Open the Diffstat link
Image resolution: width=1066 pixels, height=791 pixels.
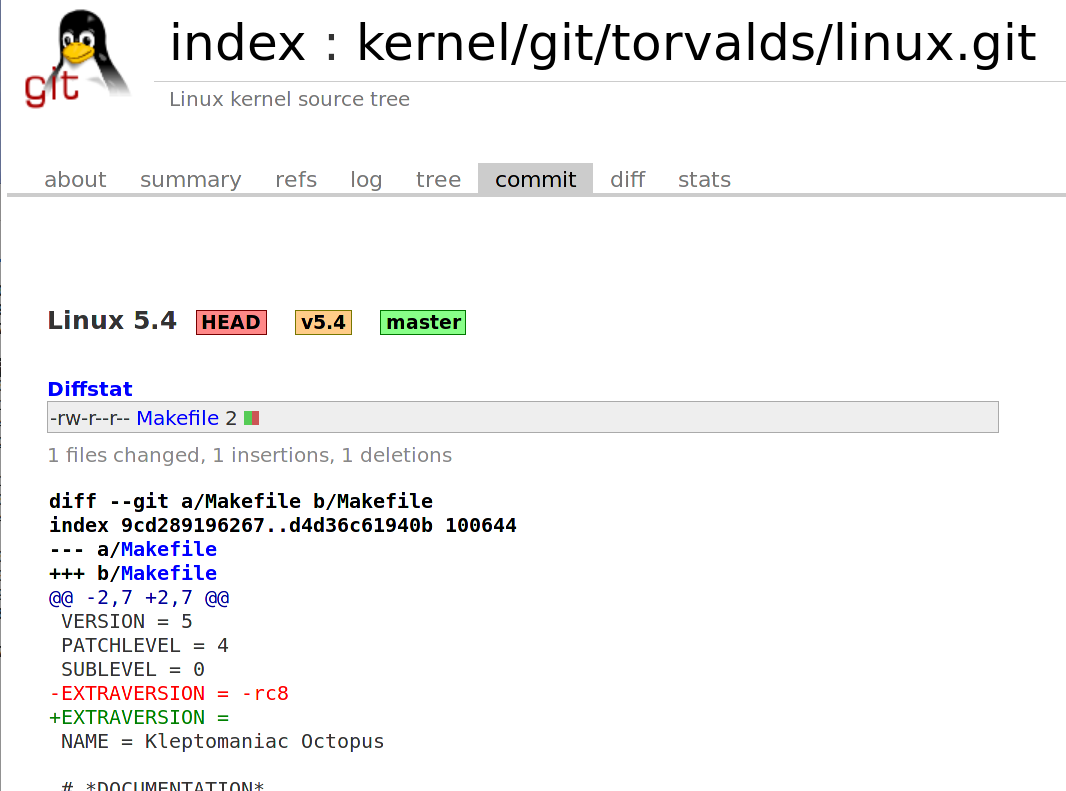[90, 389]
